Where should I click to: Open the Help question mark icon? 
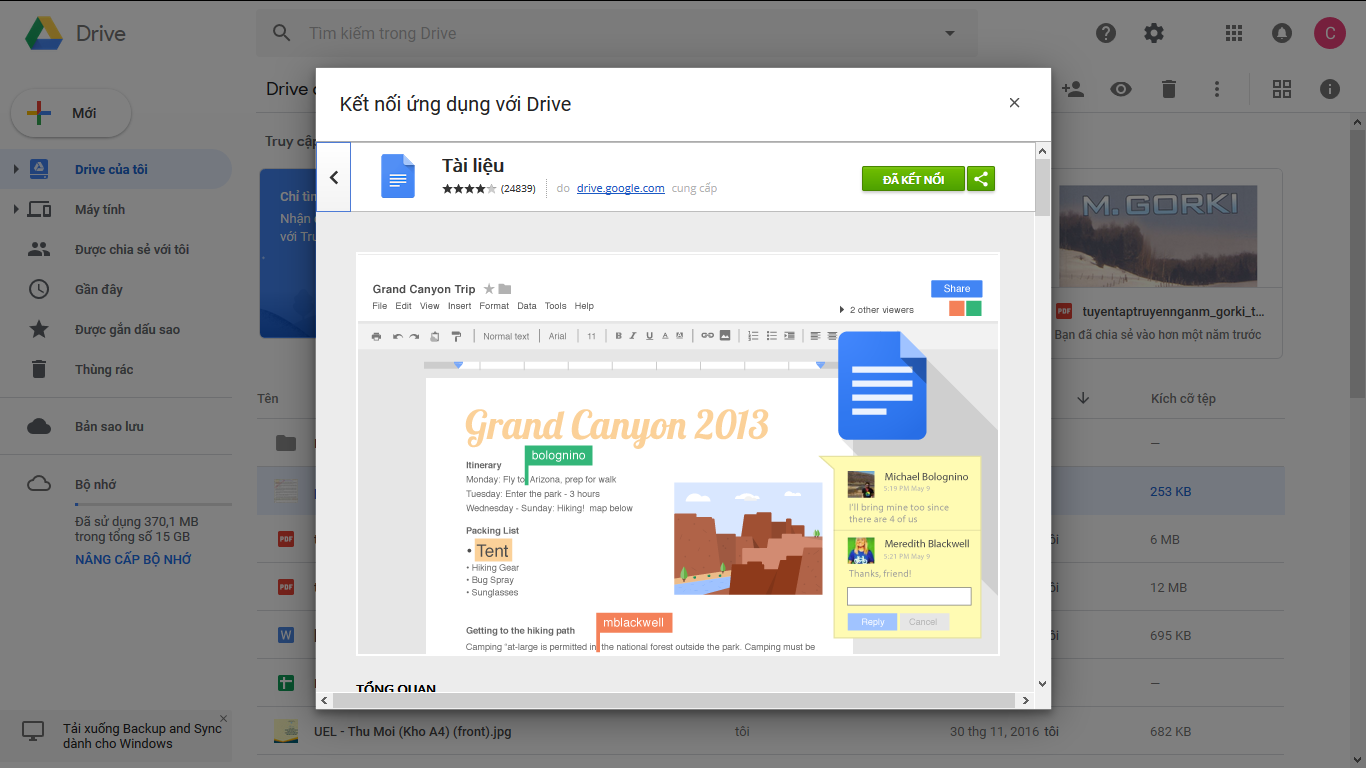[x=1106, y=33]
